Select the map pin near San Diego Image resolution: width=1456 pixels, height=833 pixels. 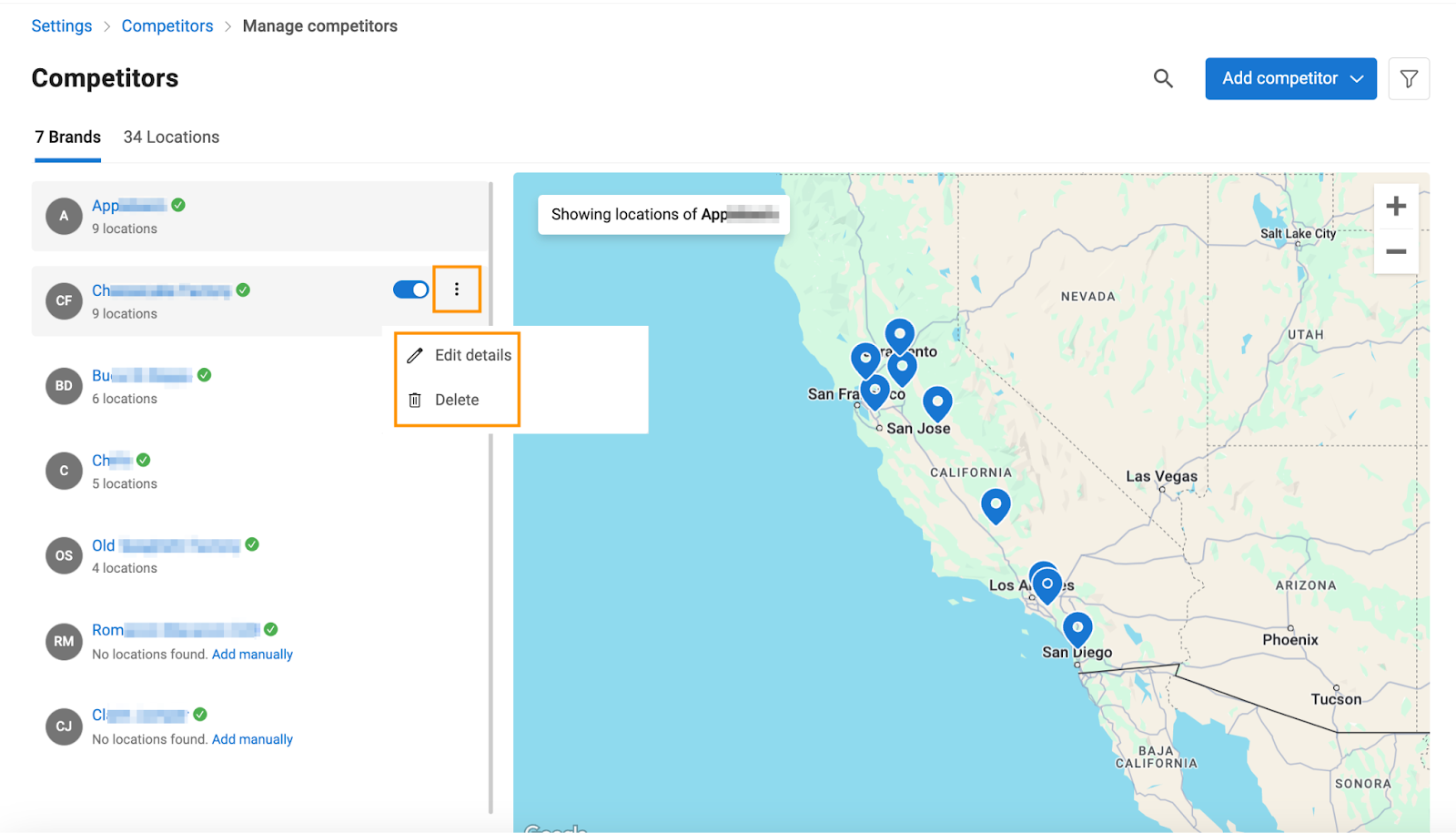[x=1077, y=628]
